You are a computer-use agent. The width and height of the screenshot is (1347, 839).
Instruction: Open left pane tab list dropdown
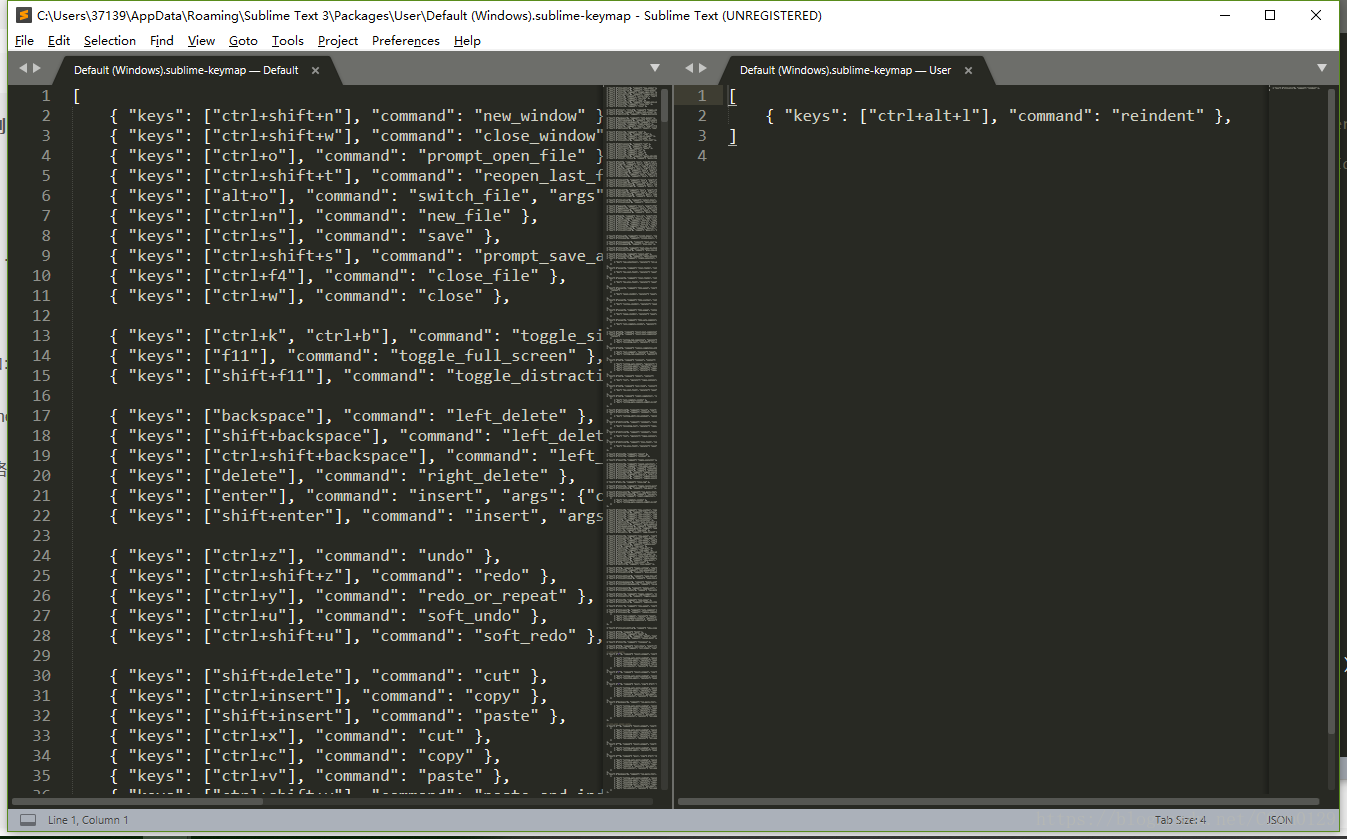(x=655, y=68)
